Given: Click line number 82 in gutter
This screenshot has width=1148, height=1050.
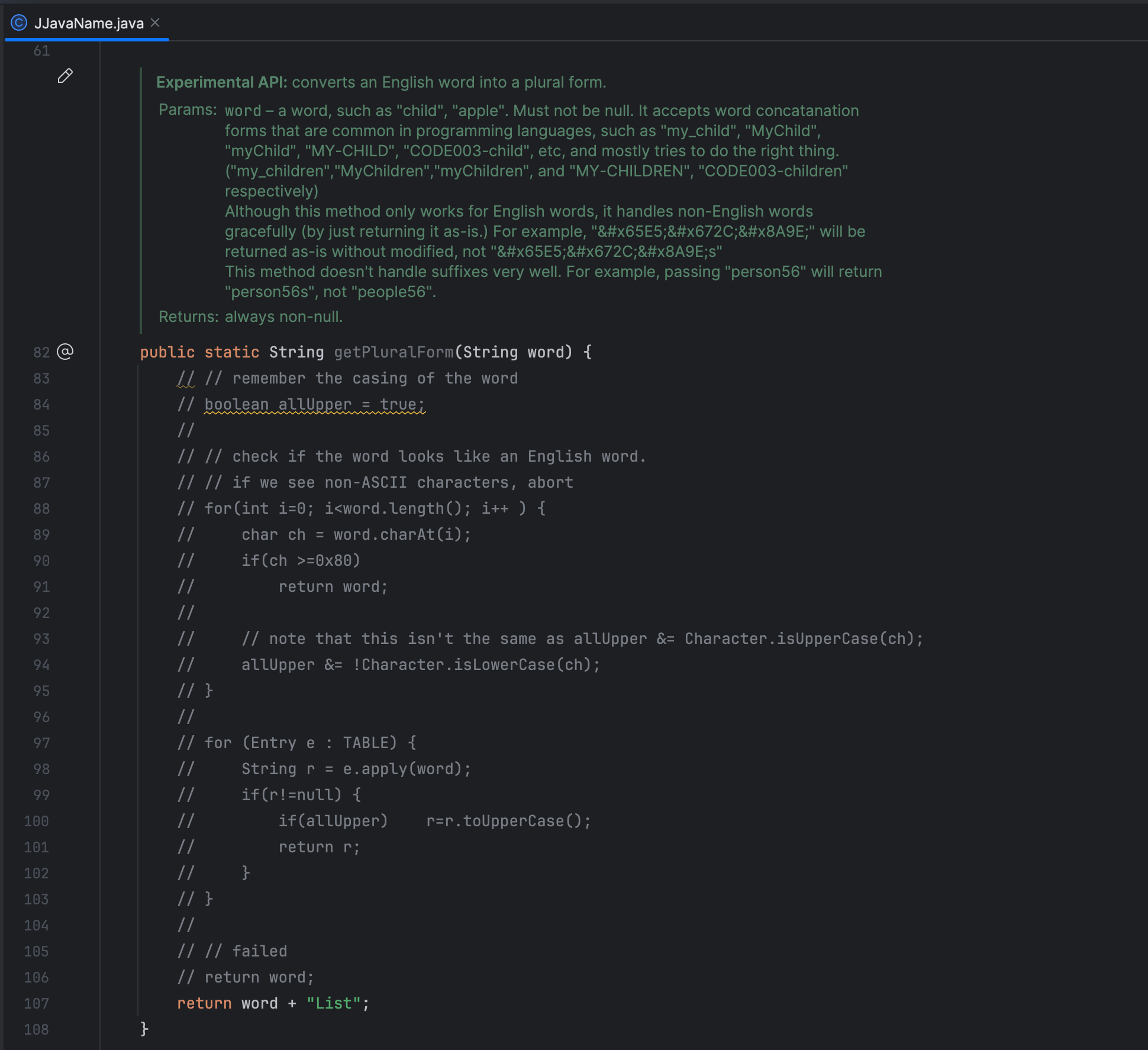Looking at the screenshot, I should [x=41, y=352].
